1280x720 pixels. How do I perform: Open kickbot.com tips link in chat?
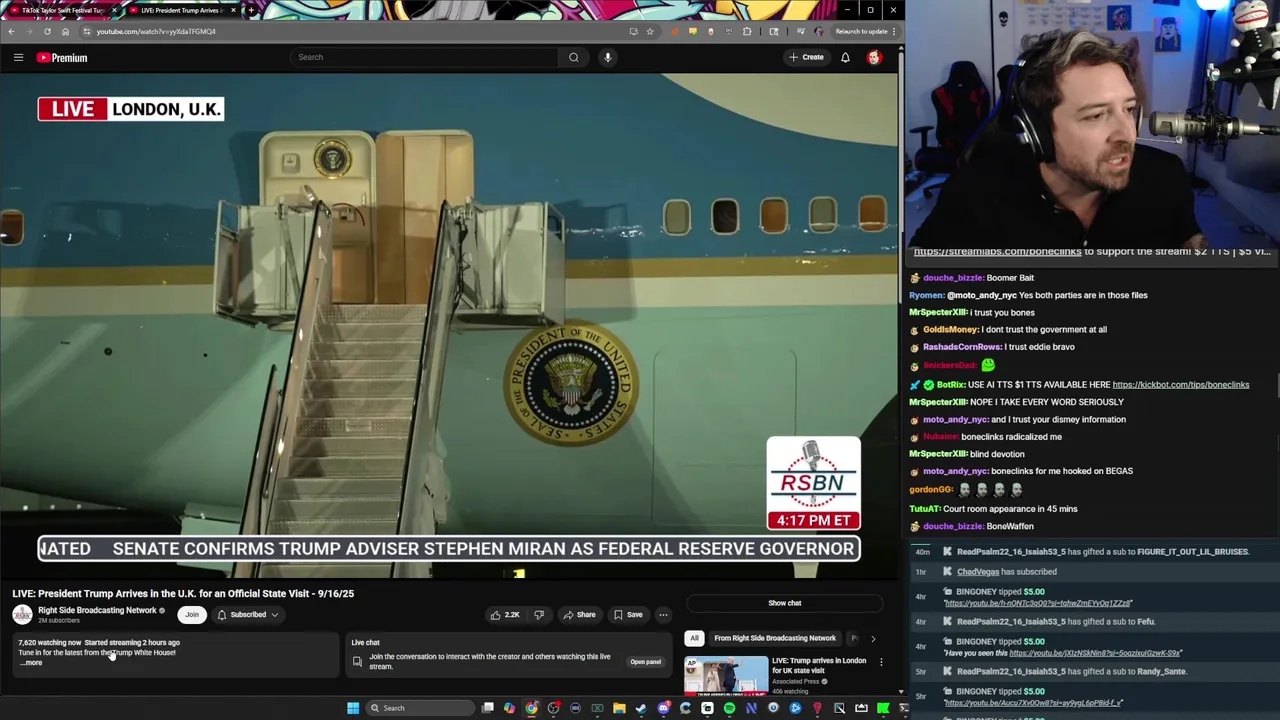click(x=1180, y=385)
